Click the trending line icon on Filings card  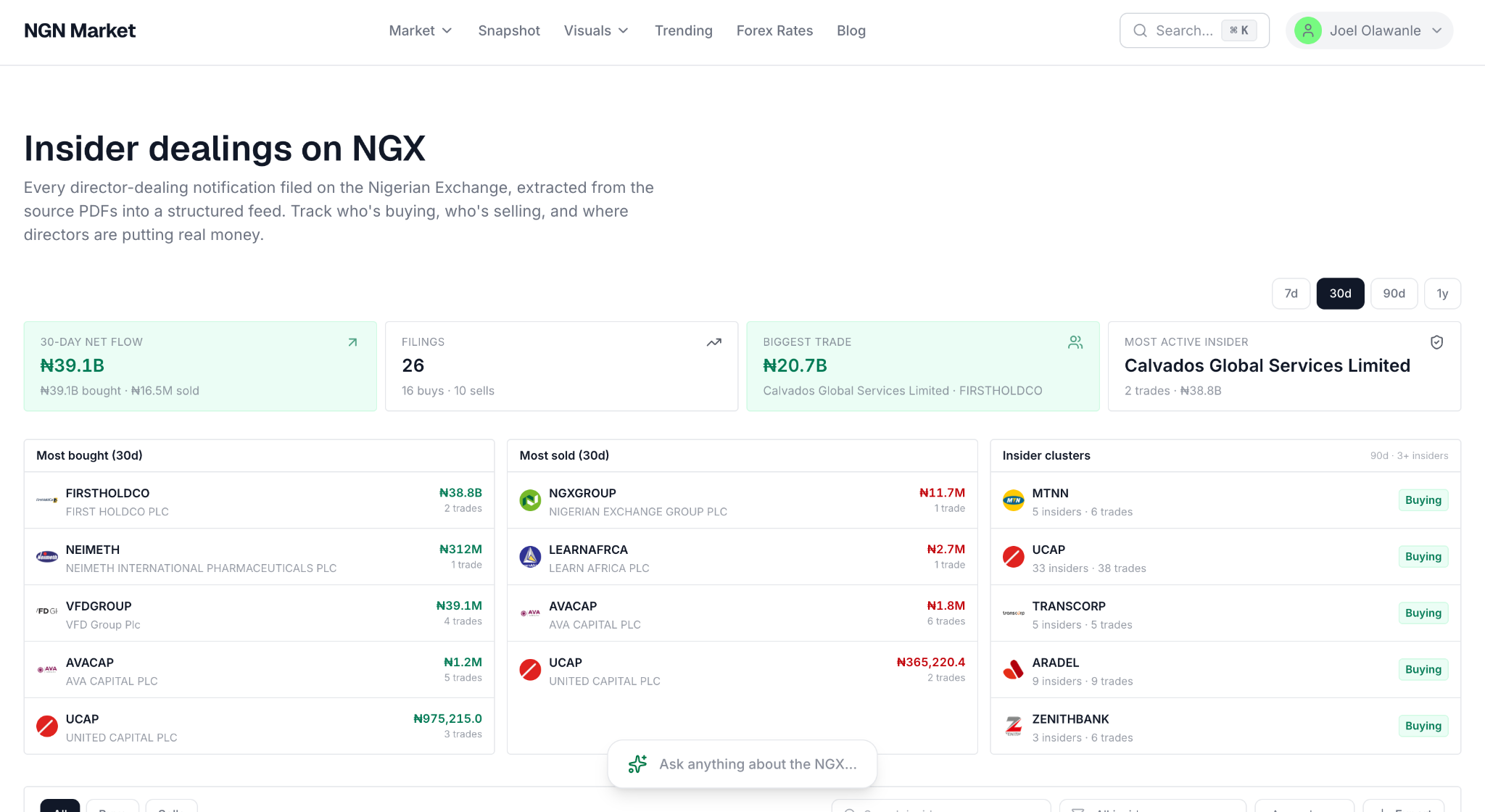pyautogui.click(x=714, y=342)
